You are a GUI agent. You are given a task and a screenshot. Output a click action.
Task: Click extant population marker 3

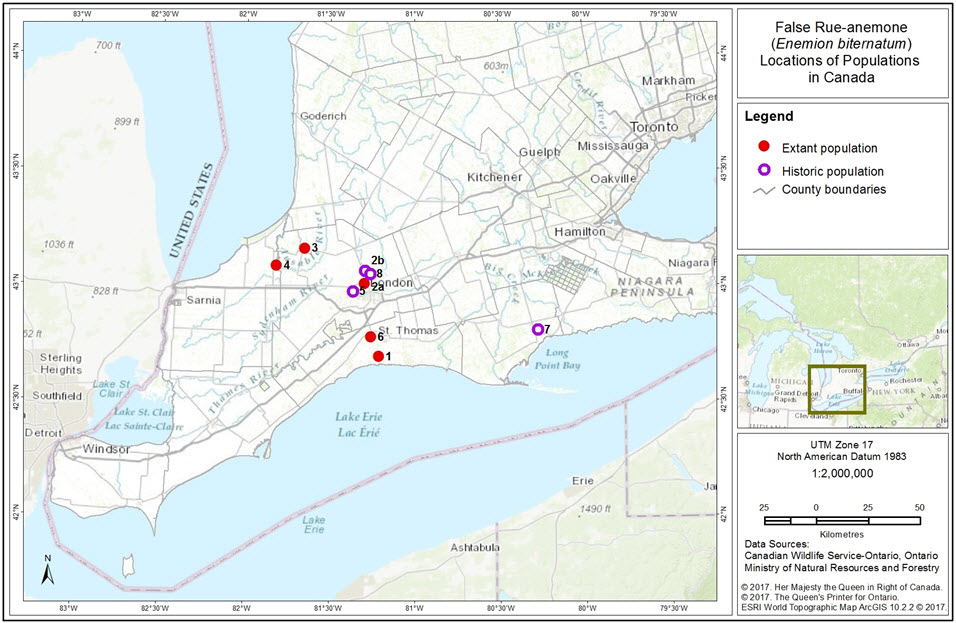click(x=304, y=248)
